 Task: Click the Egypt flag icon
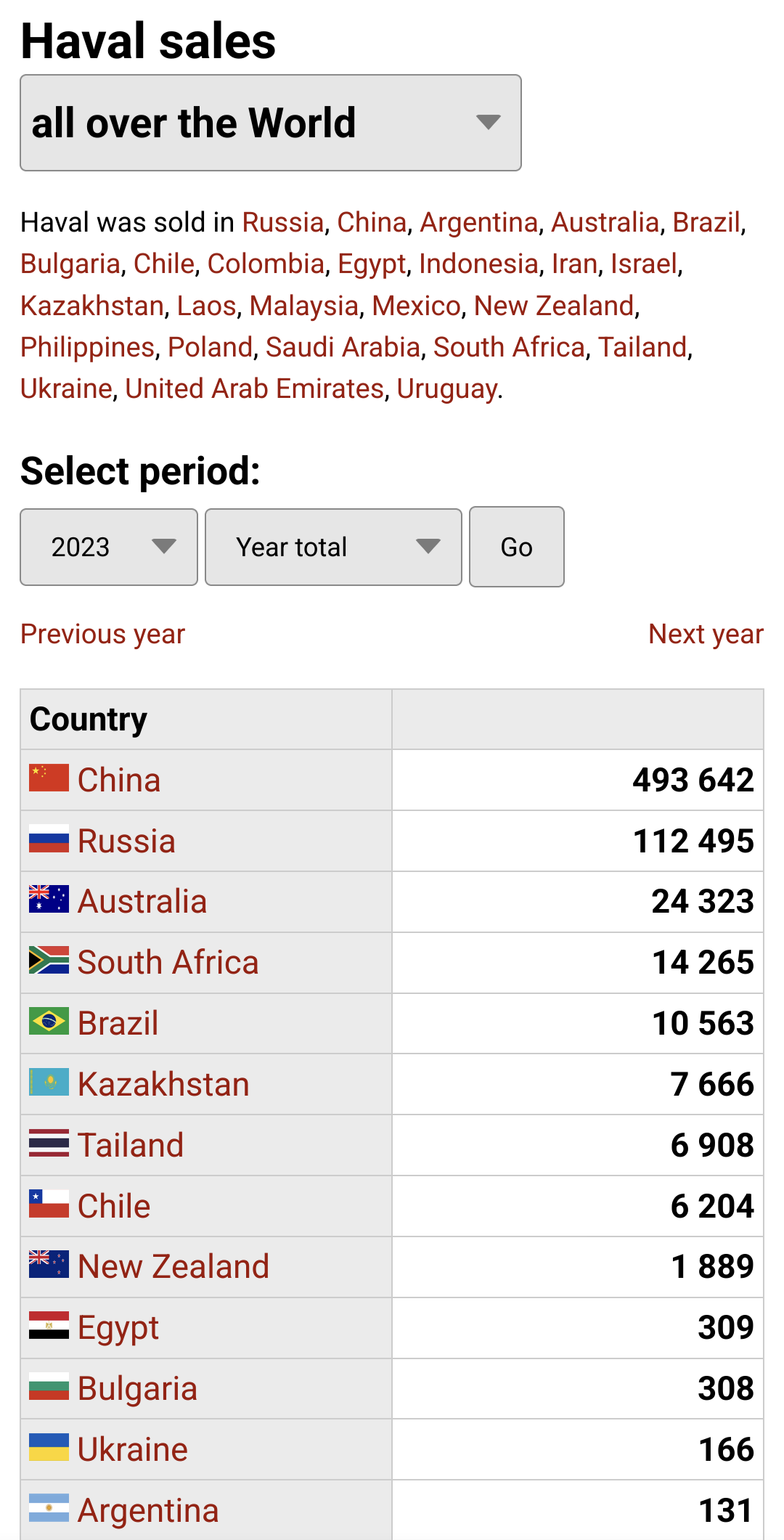pyautogui.click(x=49, y=1326)
